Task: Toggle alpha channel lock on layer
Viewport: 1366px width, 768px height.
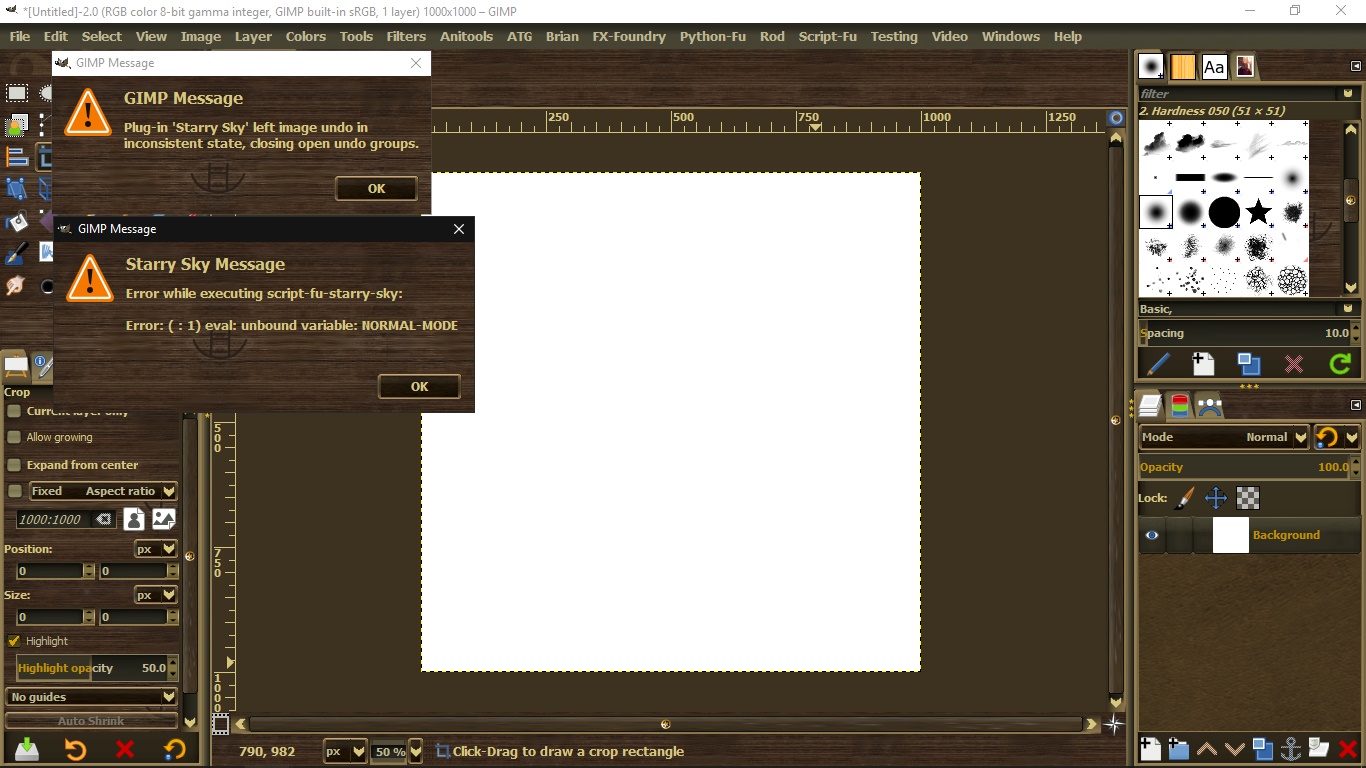Action: 1248,497
